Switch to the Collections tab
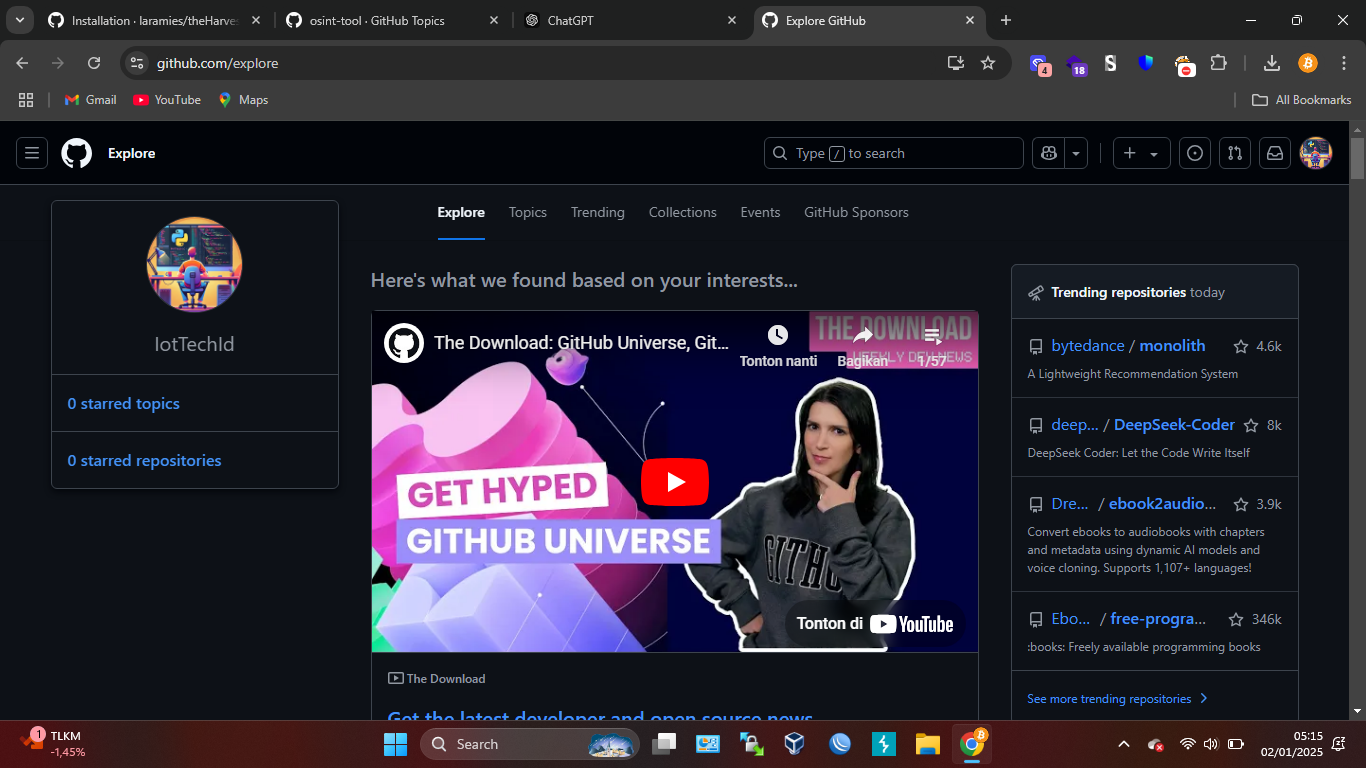This screenshot has width=1366, height=768. (683, 212)
